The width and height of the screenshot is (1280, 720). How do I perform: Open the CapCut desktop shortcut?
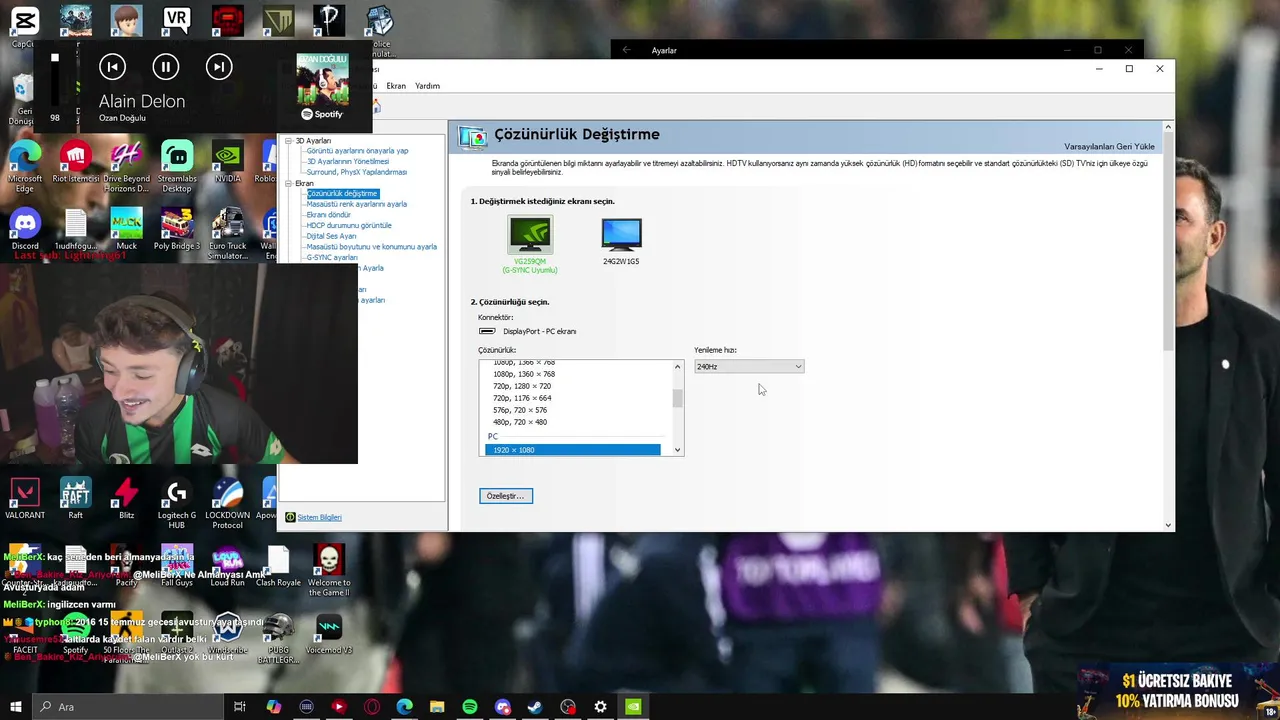tap(24, 26)
